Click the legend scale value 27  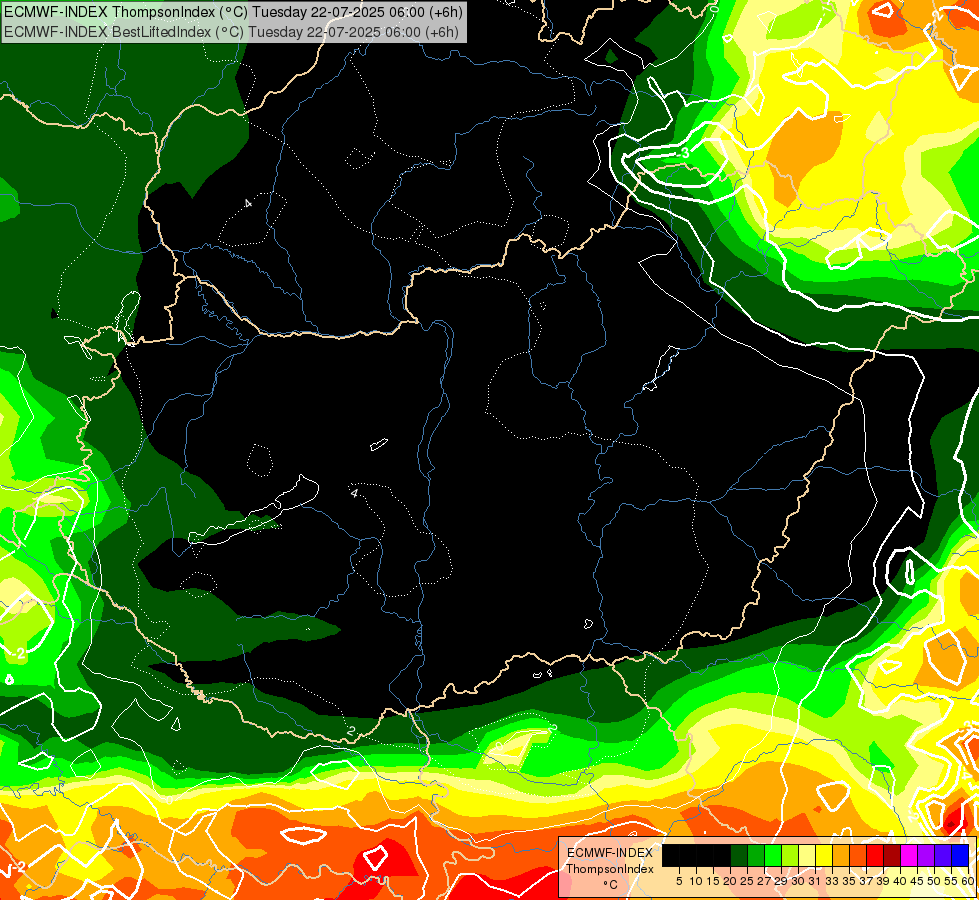764,881
